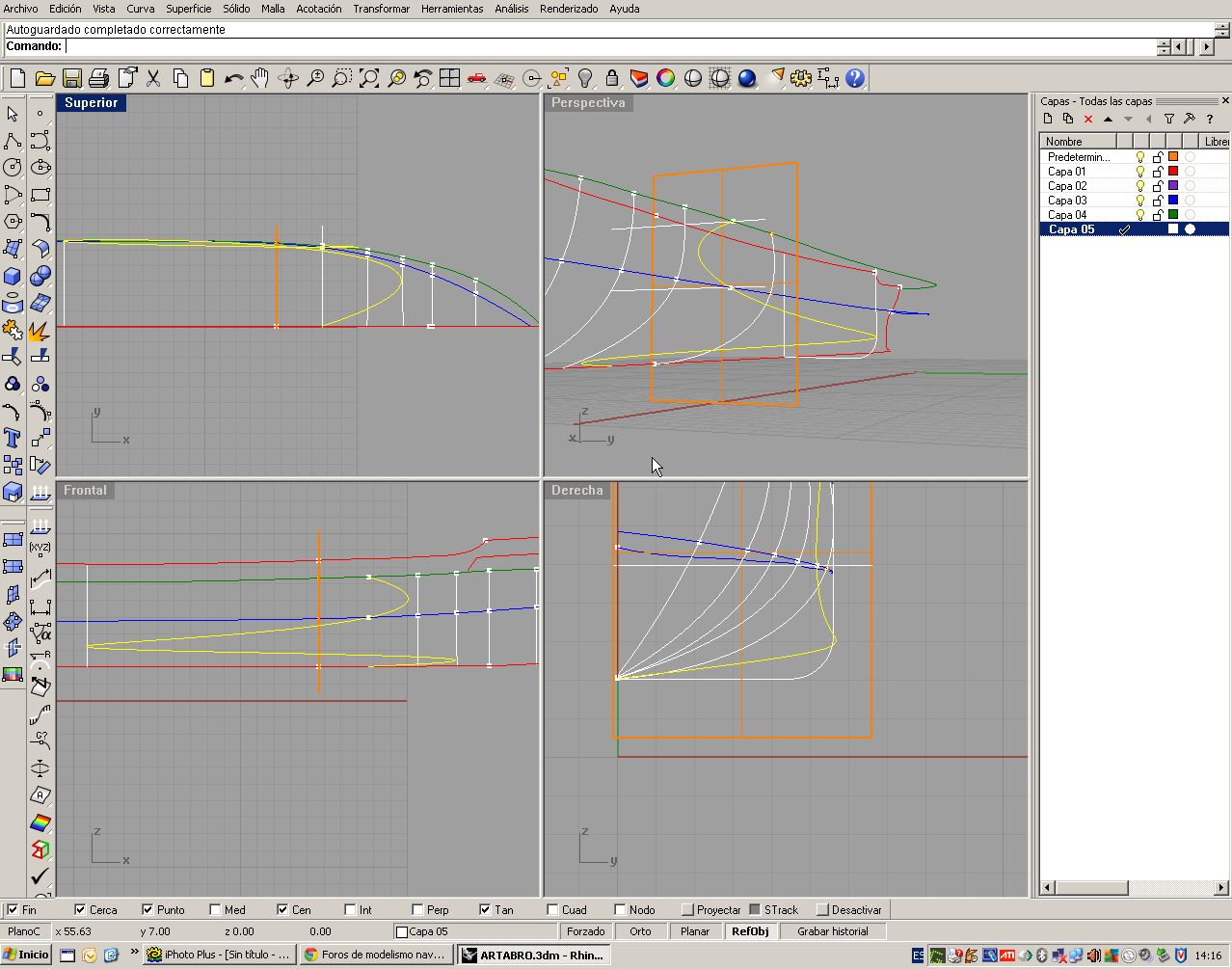Enable Cuad object snap checkbox
The image size is (1232, 969).
[x=552, y=909]
